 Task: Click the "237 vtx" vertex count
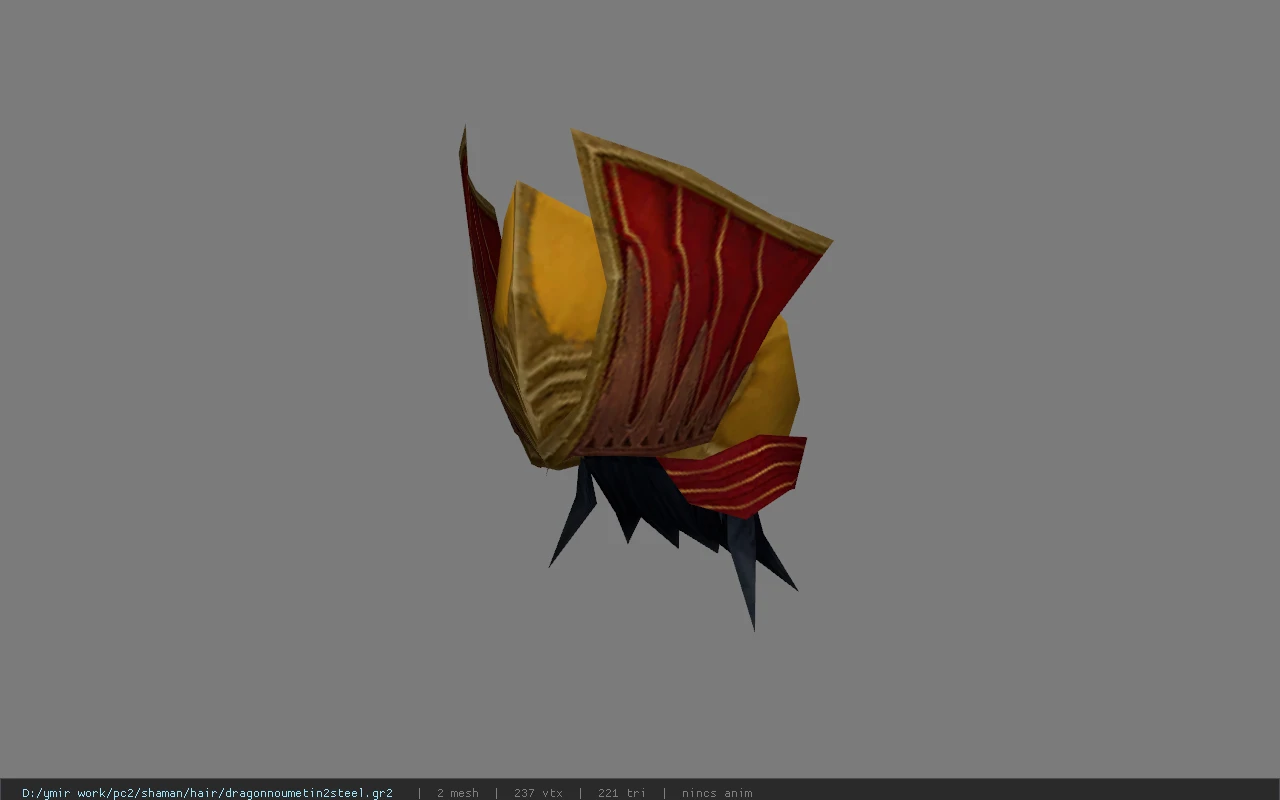pos(538,793)
